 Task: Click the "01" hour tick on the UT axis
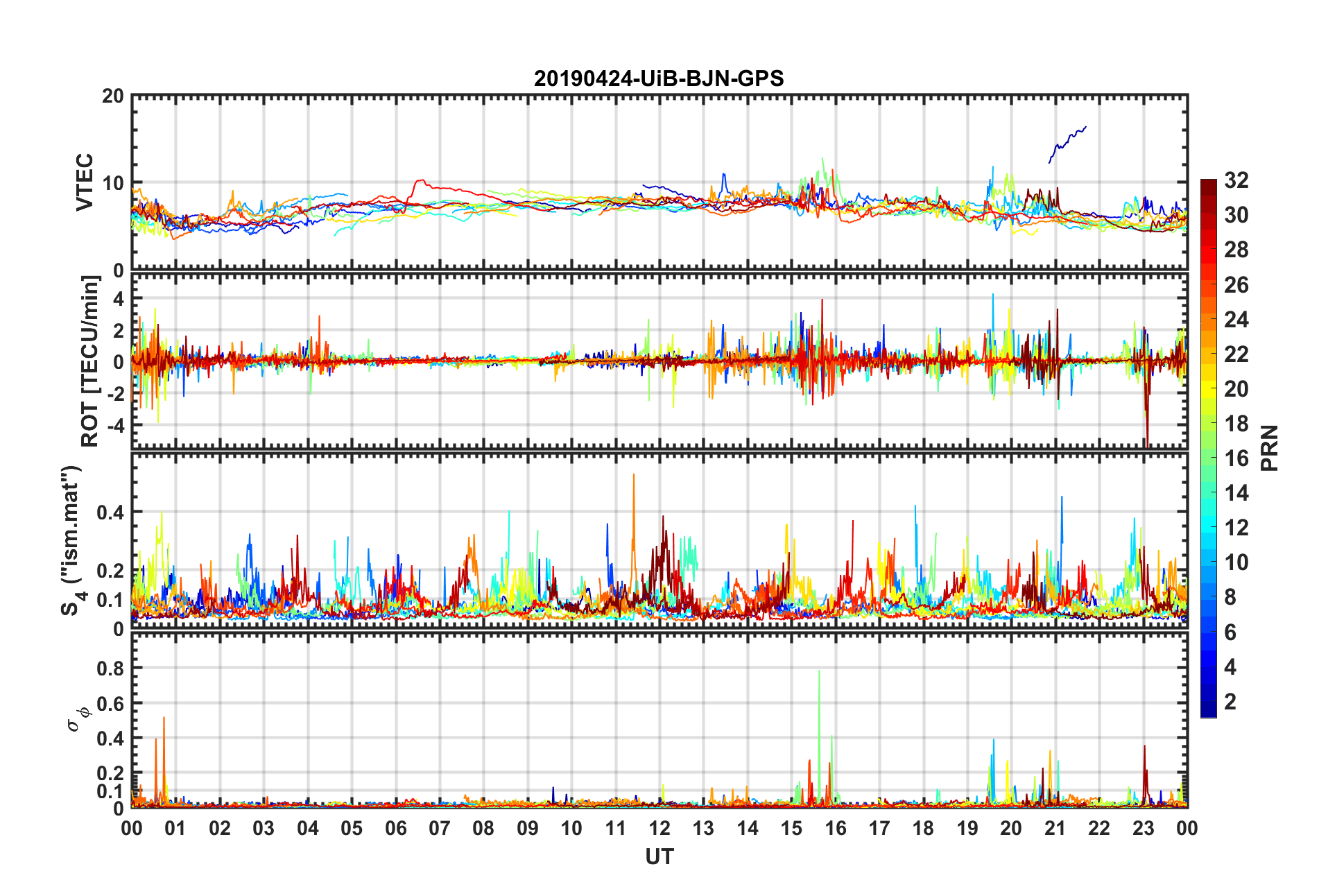click(175, 828)
